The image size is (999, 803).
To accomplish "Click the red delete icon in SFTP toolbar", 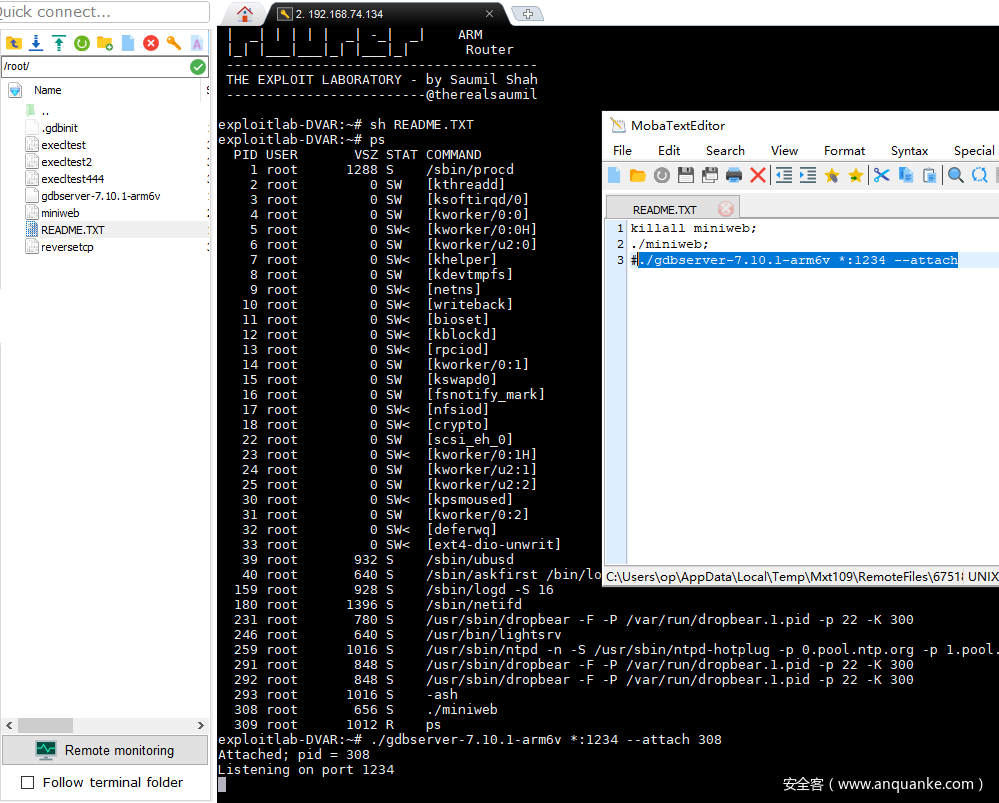I will pos(151,43).
